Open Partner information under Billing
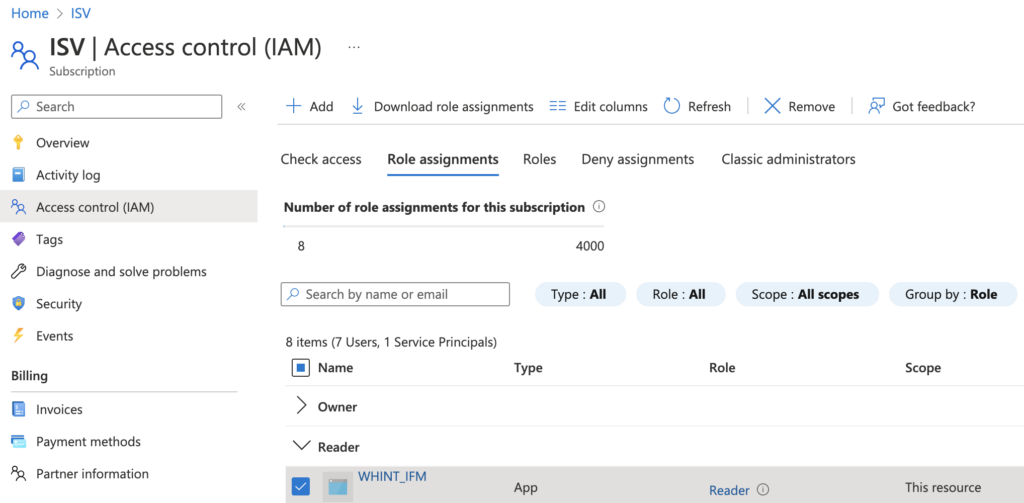 click(92, 474)
